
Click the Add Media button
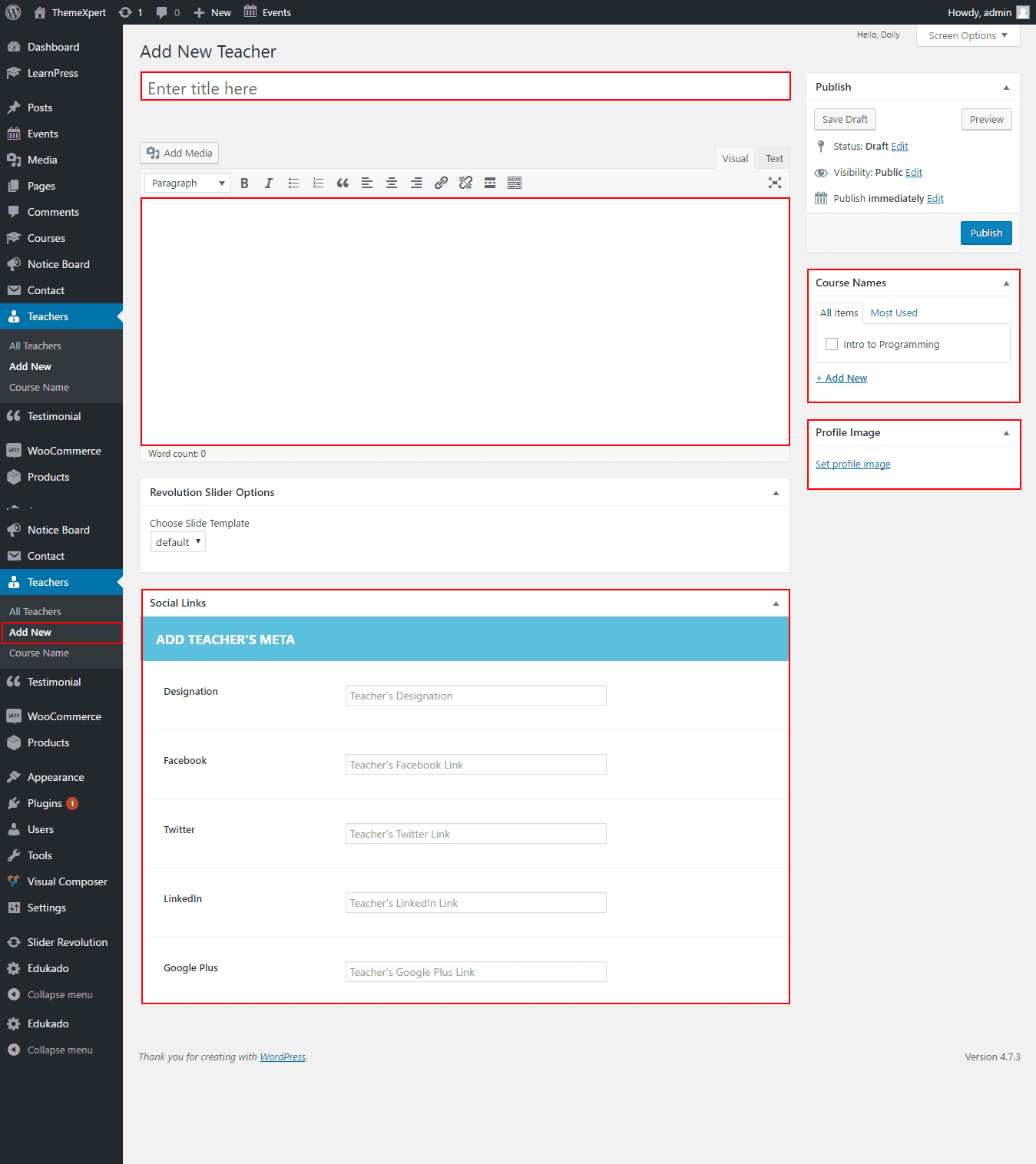point(180,154)
